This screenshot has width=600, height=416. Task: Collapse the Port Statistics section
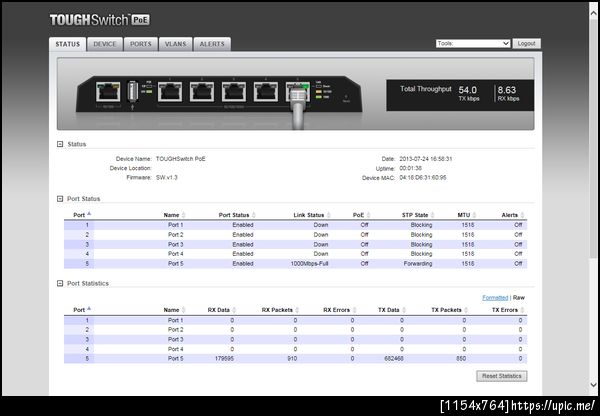click(60, 283)
